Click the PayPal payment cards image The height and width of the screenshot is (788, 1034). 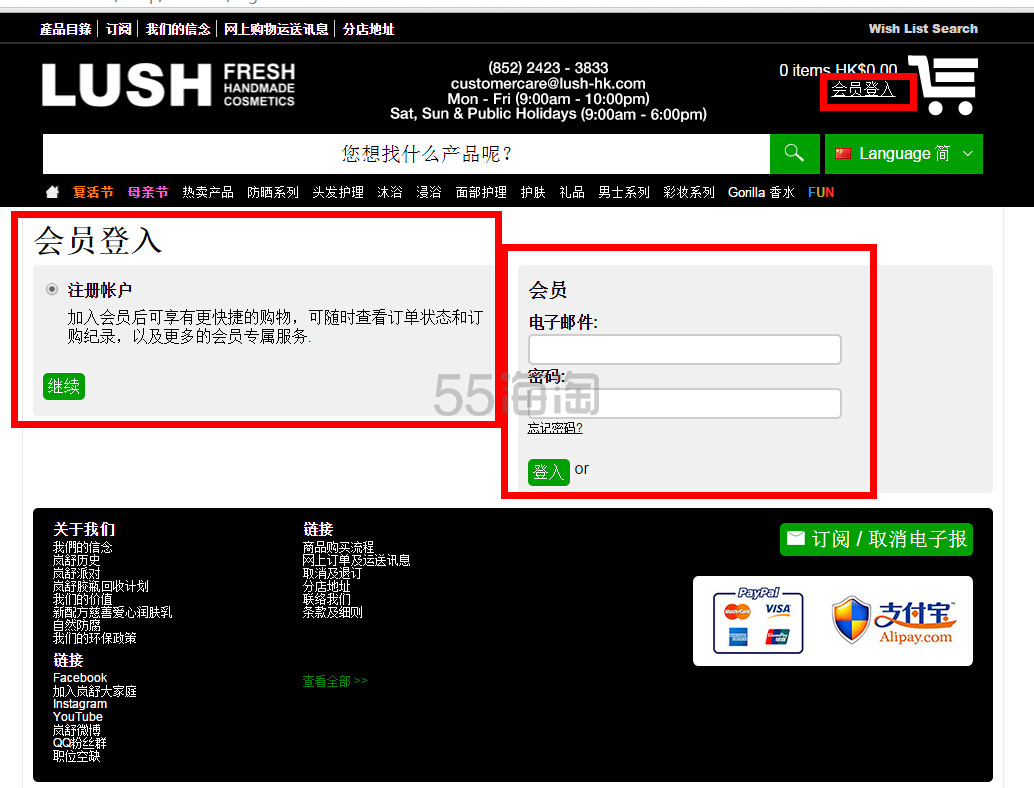point(758,621)
